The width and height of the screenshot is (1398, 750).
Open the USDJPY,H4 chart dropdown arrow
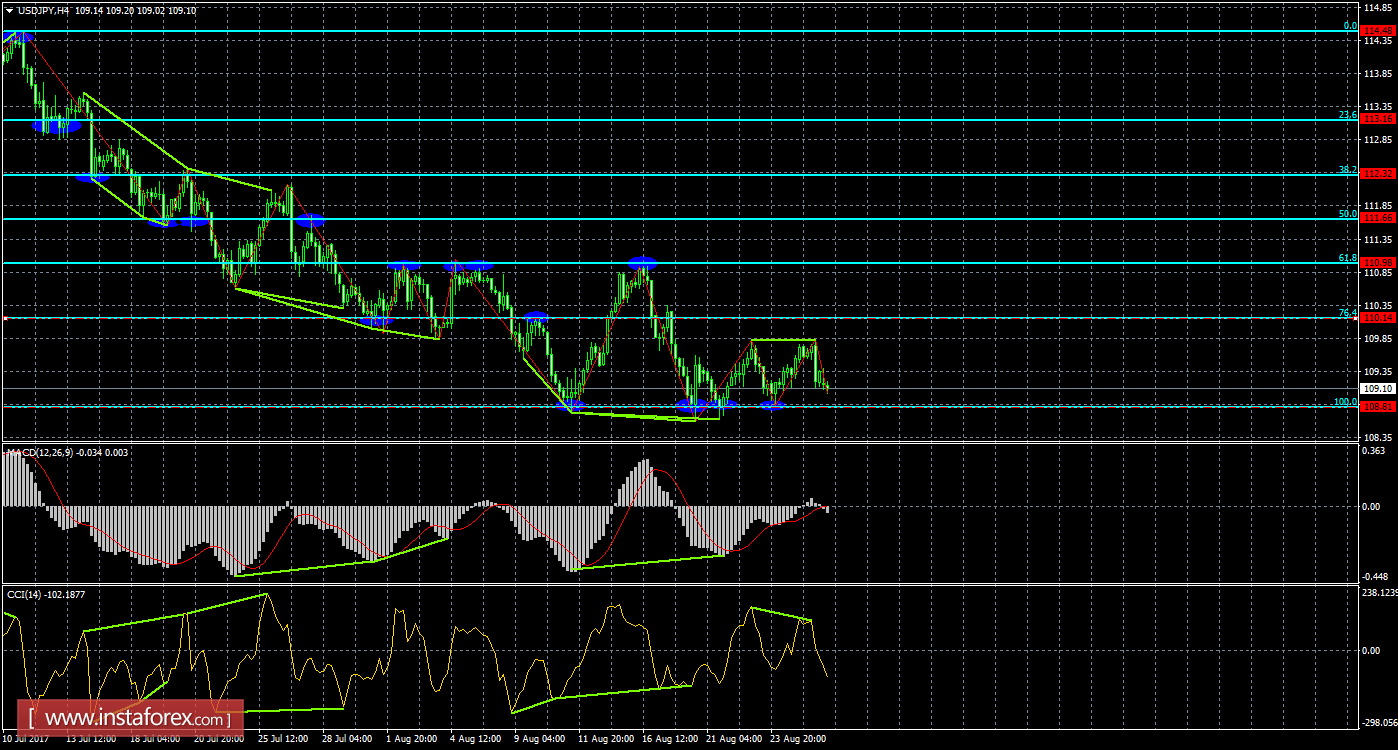click(x=9, y=10)
